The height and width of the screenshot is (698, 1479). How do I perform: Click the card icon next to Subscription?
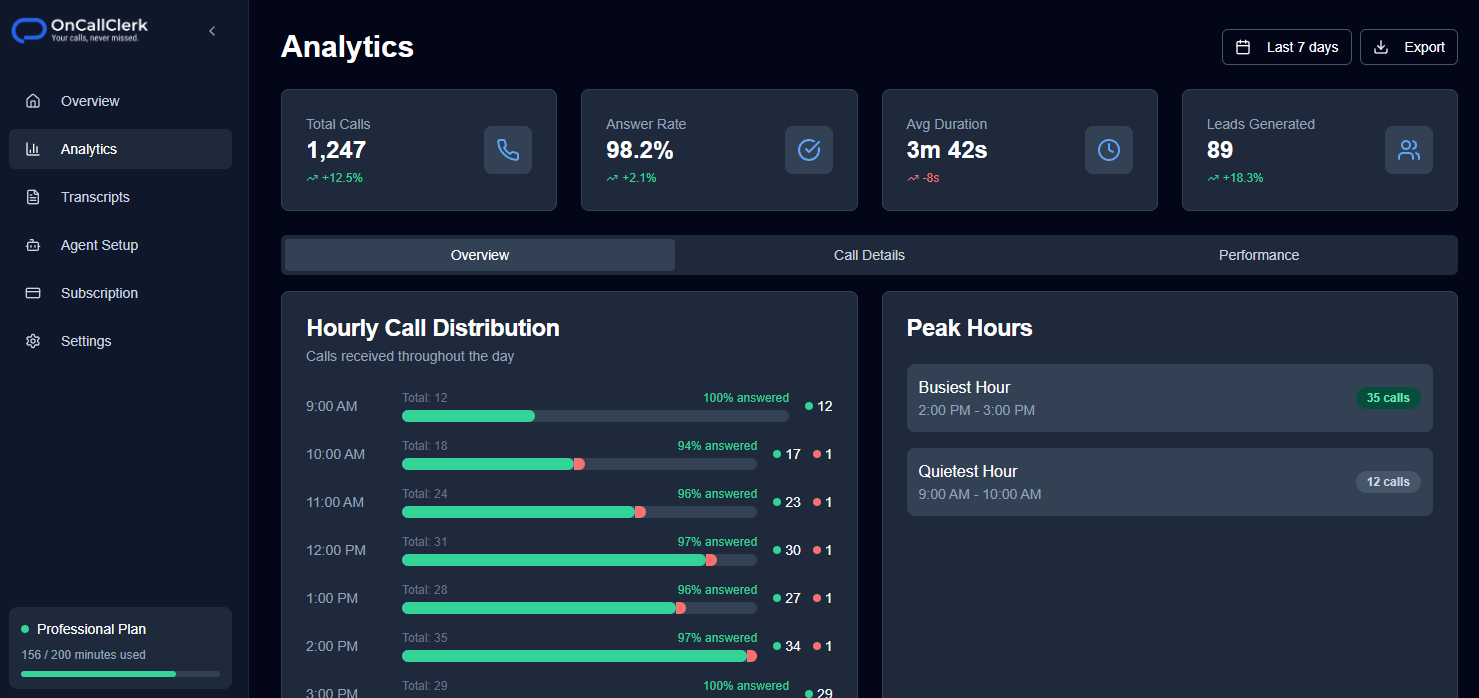point(33,292)
